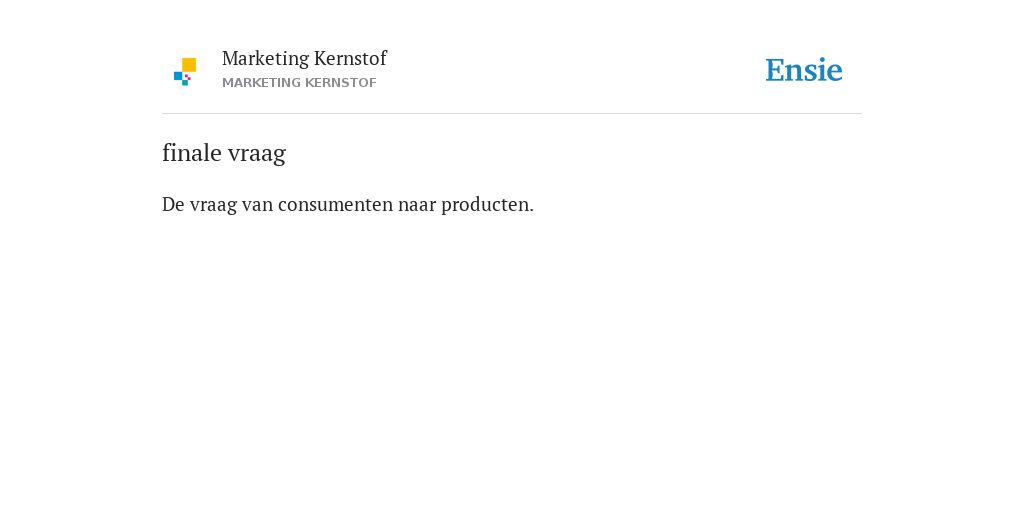1024x512 pixels.
Task: Click the word 'Kernstof' in the title
Action: (x=351, y=58)
